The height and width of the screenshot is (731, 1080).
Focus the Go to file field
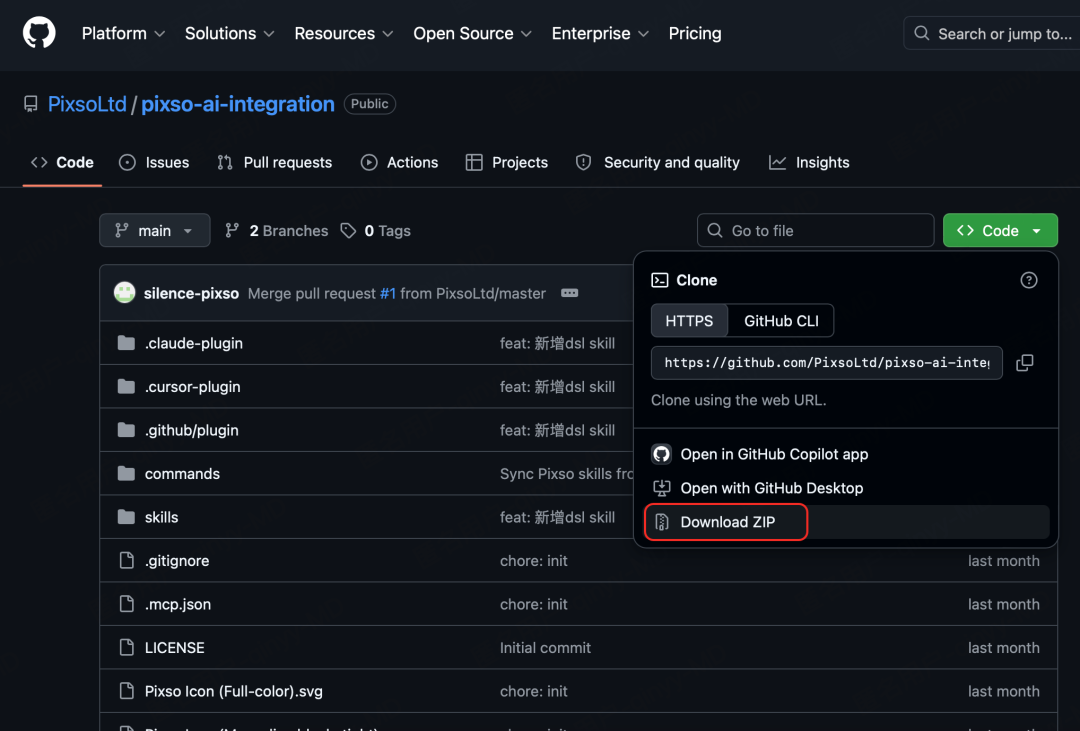click(816, 230)
